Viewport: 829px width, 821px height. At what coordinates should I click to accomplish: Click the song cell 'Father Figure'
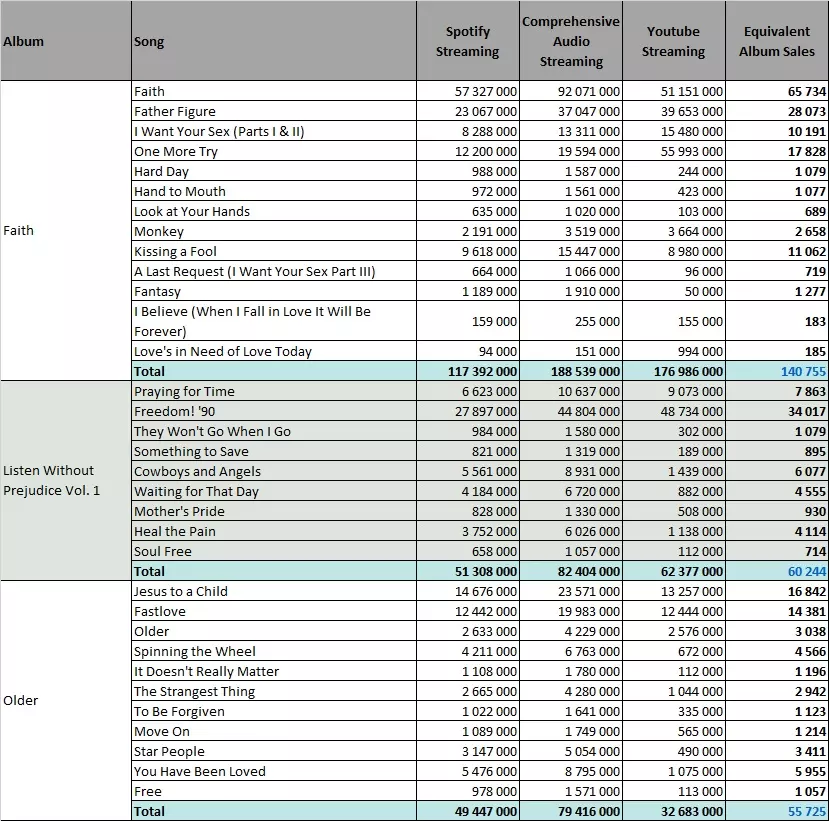pyautogui.click(x=274, y=111)
